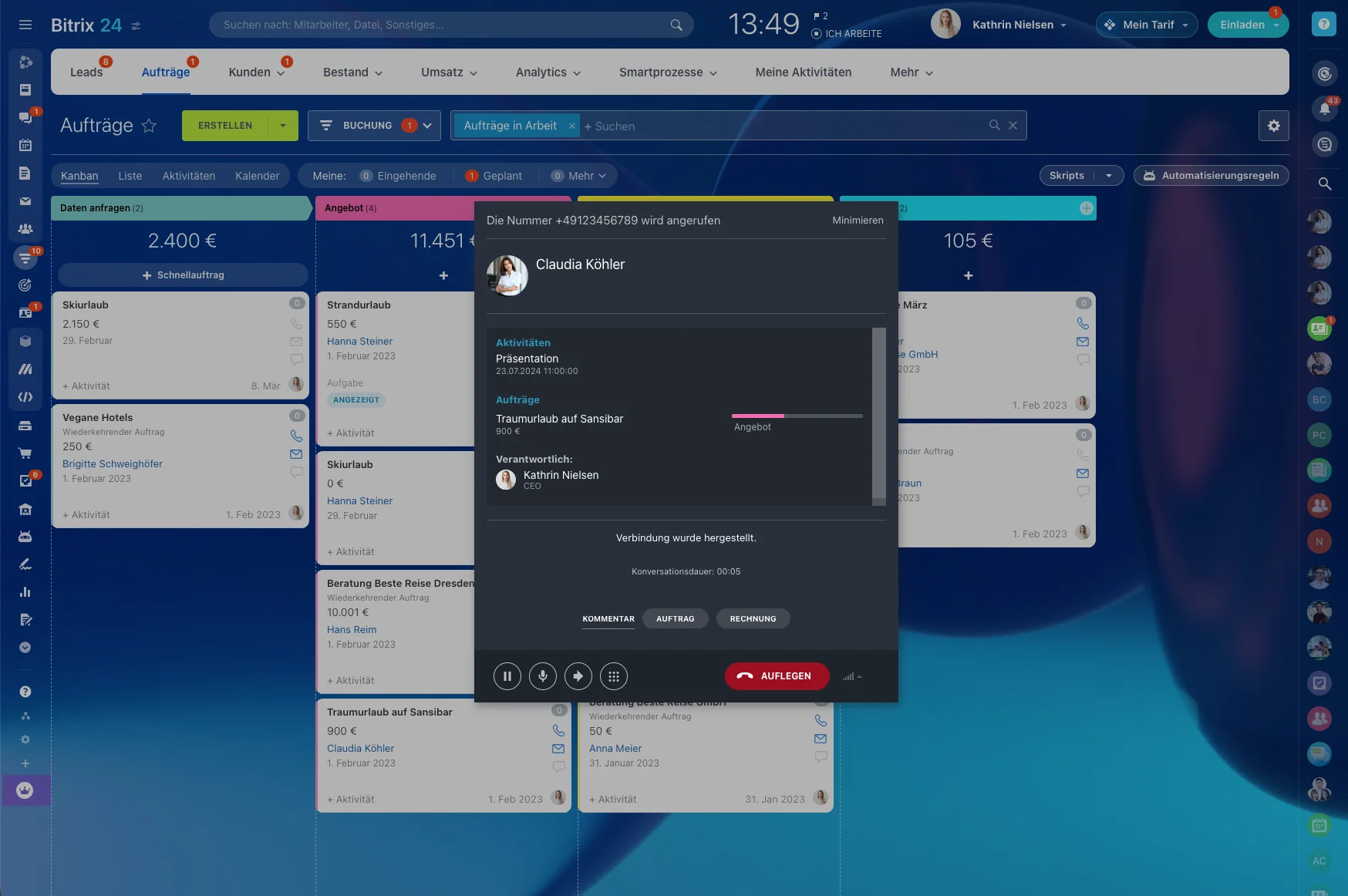Mute the microphone in the call window
This screenshot has height=896, width=1348.
click(x=542, y=676)
